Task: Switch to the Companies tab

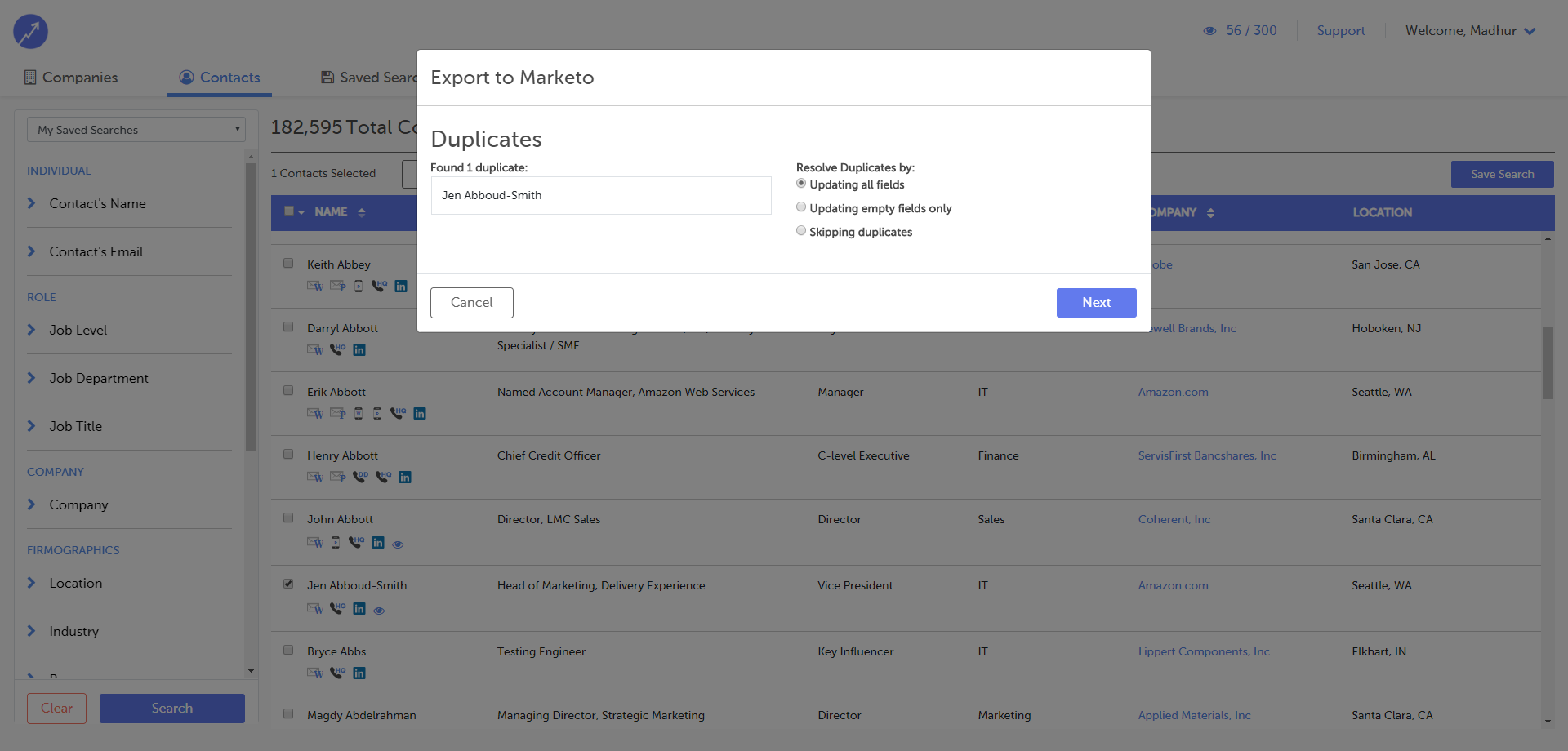Action: [x=70, y=78]
